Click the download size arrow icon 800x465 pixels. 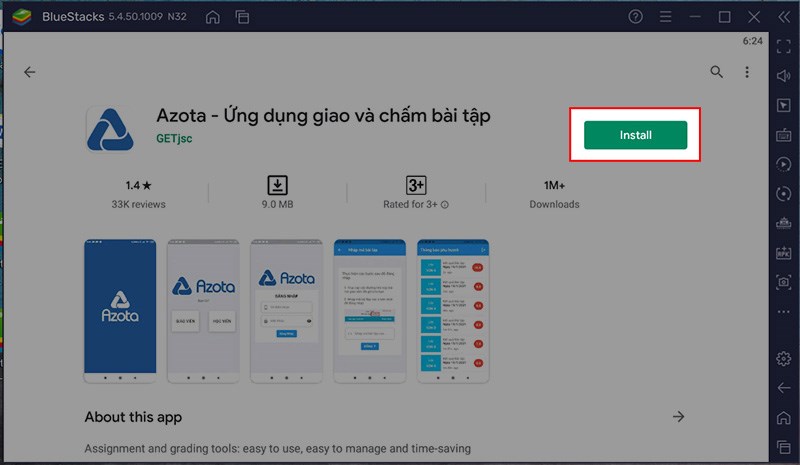(x=277, y=185)
